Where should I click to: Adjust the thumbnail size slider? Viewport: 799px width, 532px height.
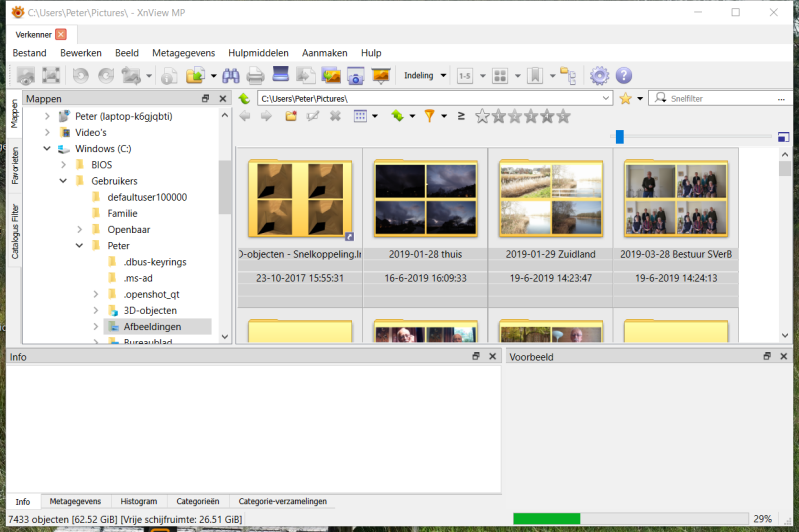(x=619, y=137)
